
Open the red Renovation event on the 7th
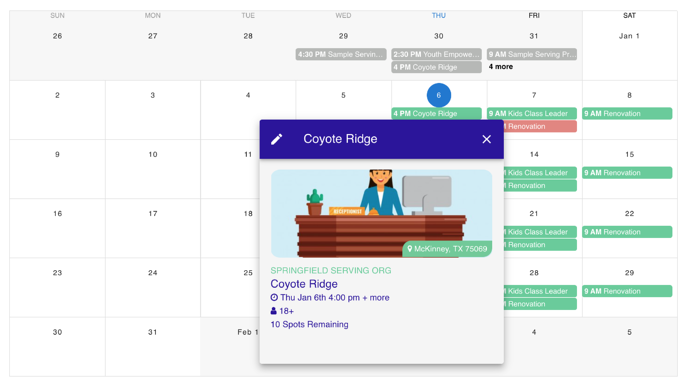click(540, 126)
